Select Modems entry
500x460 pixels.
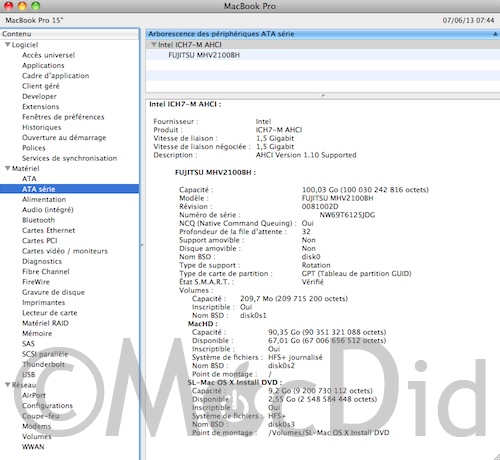pyautogui.click(x=36, y=426)
